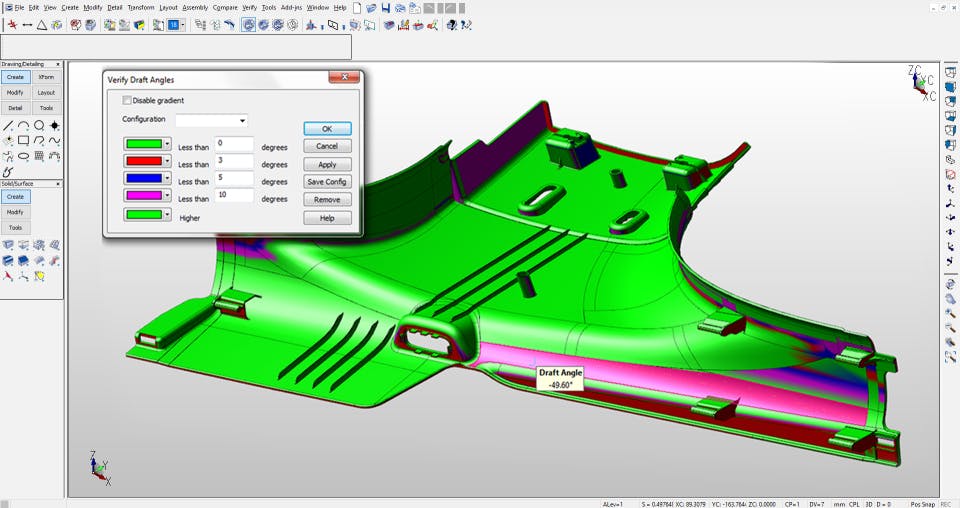
Task: Select the Point tool with black dot
Action: [54, 125]
